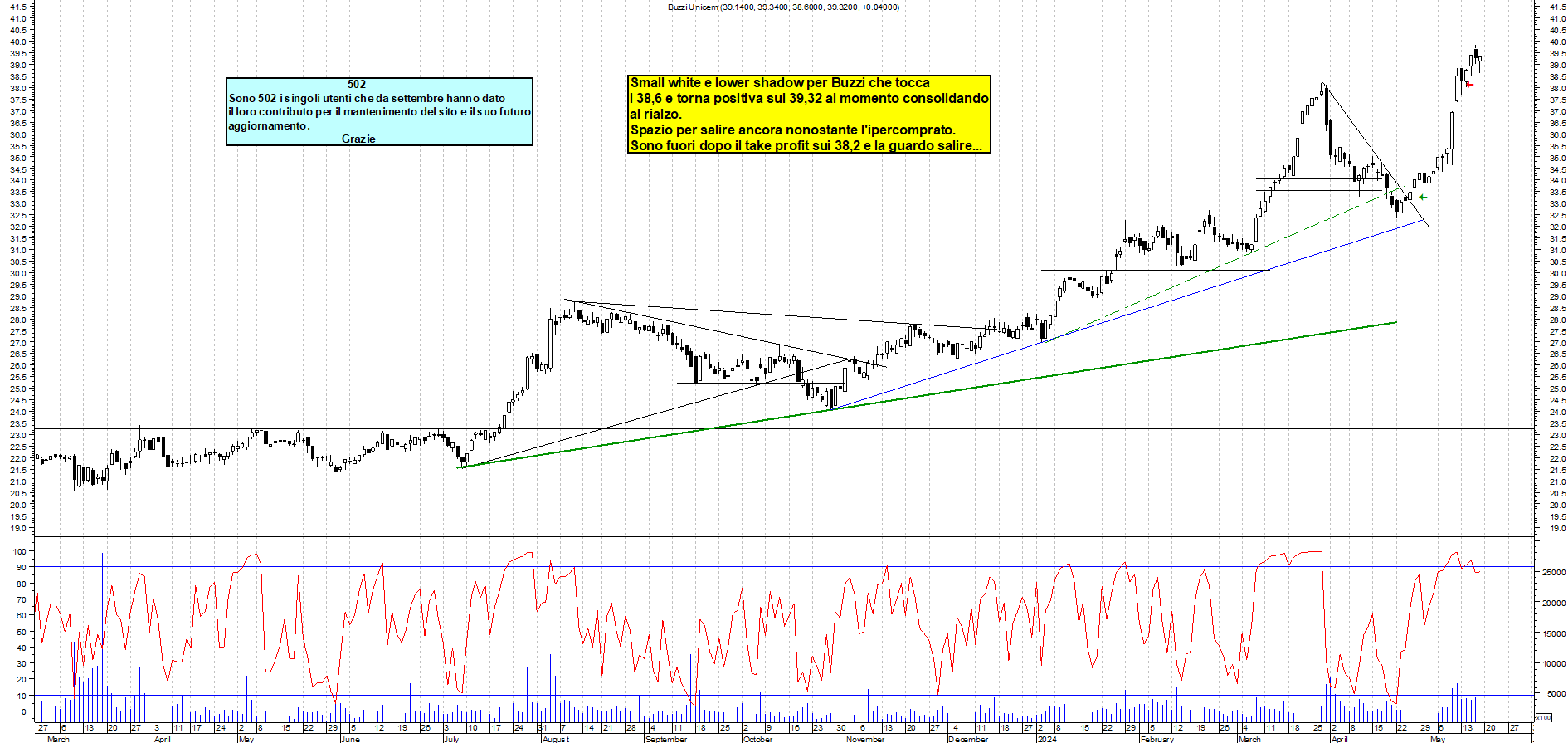Click the yellow note line 'al rialzo.'

(x=655, y=114)
